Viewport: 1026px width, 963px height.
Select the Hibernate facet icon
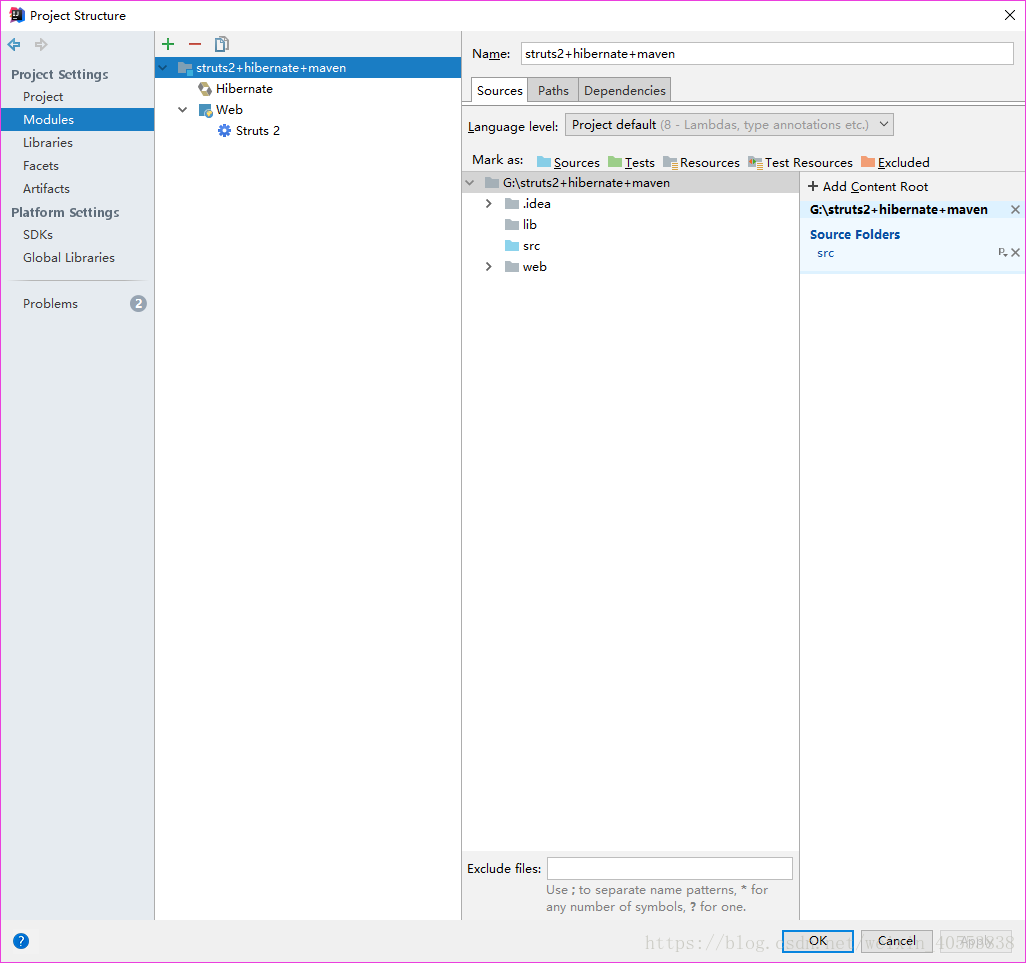pyautogui.click(x=205, y=88)
